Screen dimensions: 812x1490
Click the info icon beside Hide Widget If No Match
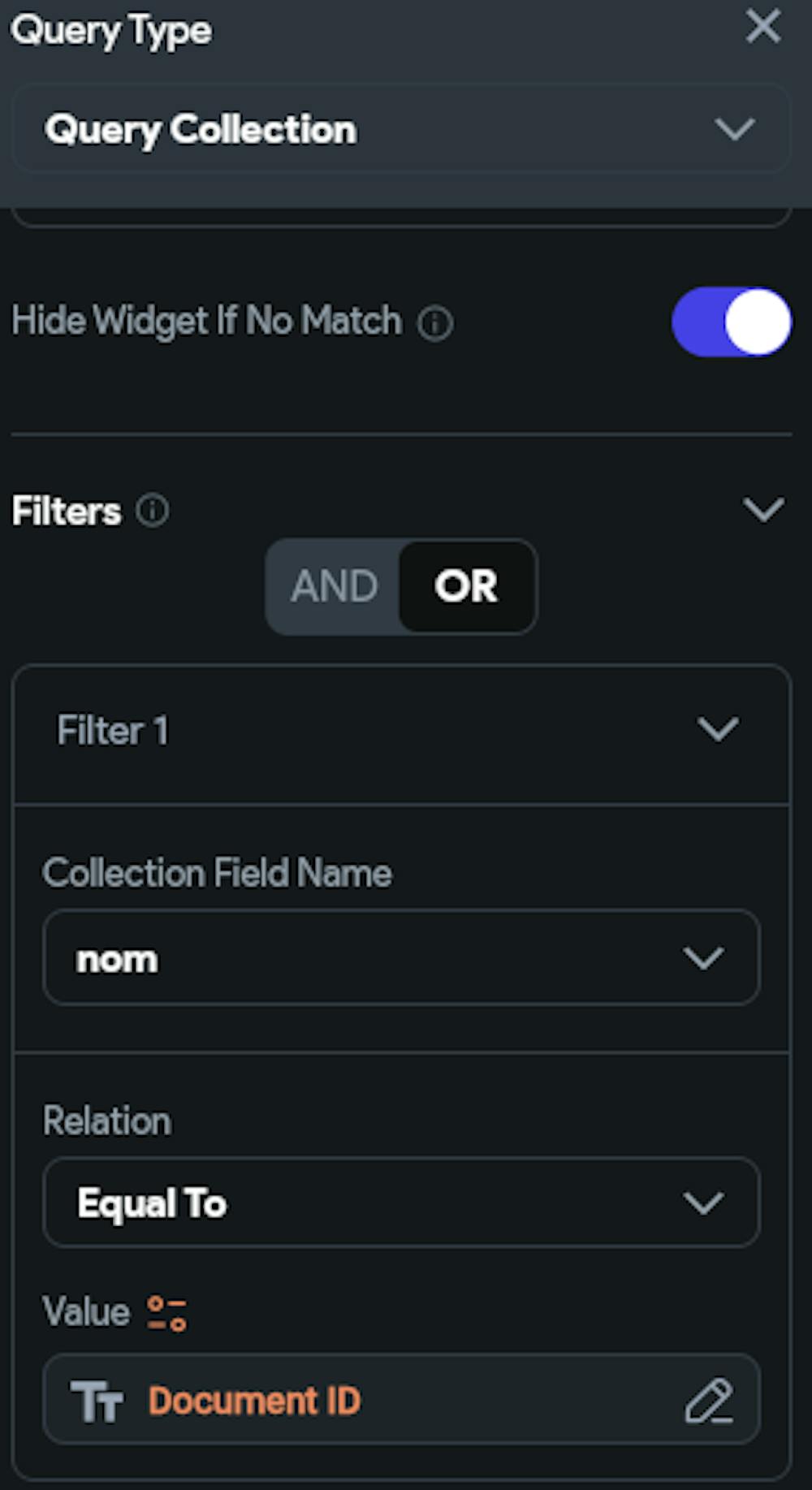(x=436, y=322)
